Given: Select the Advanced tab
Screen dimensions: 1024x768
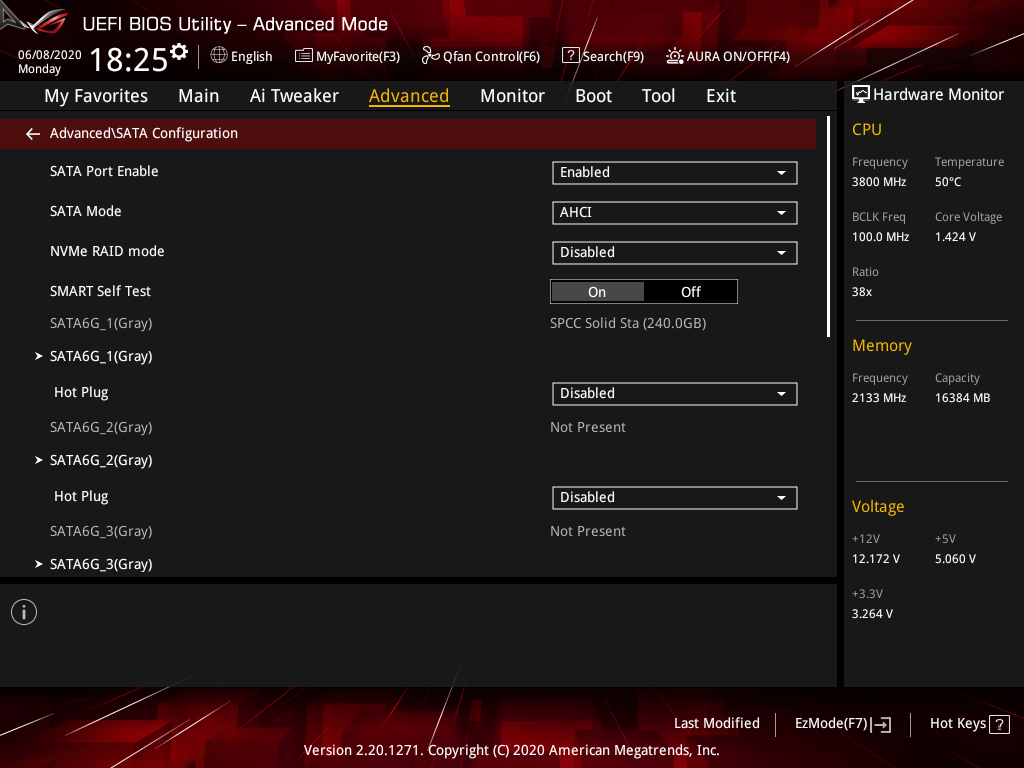Looking at the screenshot, I should (x=409, y=96).
